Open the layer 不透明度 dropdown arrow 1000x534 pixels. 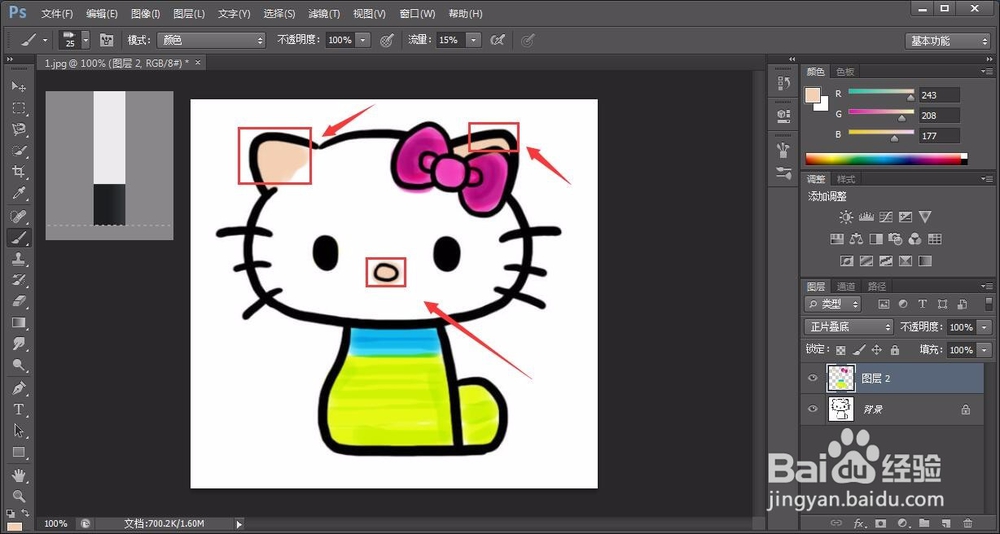[985, 327]
